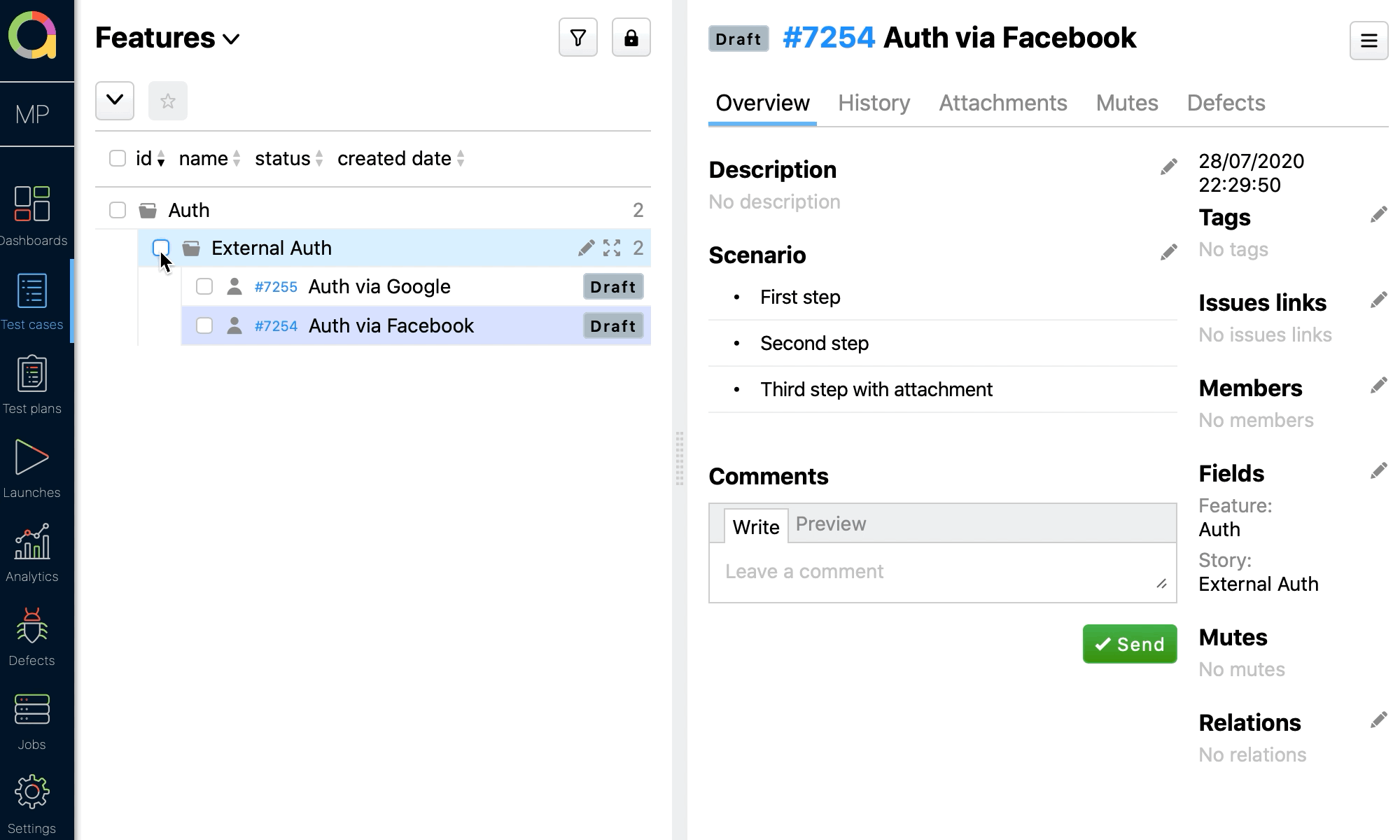Go to Defects bug icon in sidebar
The width and height of the screenshot is (1400, 840).
(31, 637)
